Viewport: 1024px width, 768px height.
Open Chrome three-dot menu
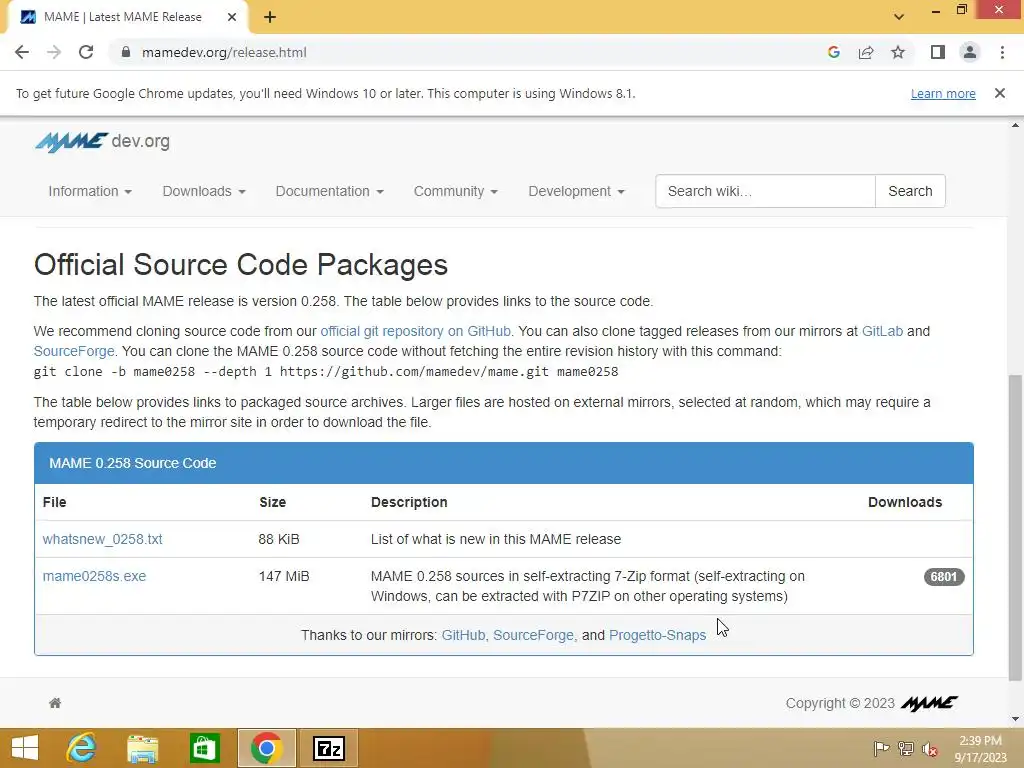pos(1002,52)
